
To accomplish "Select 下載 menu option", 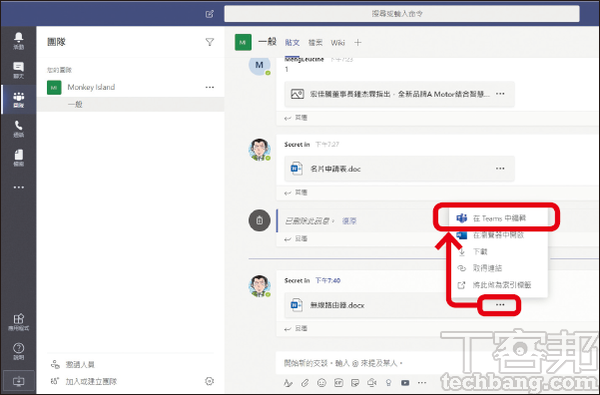I will tap(499, 251).
